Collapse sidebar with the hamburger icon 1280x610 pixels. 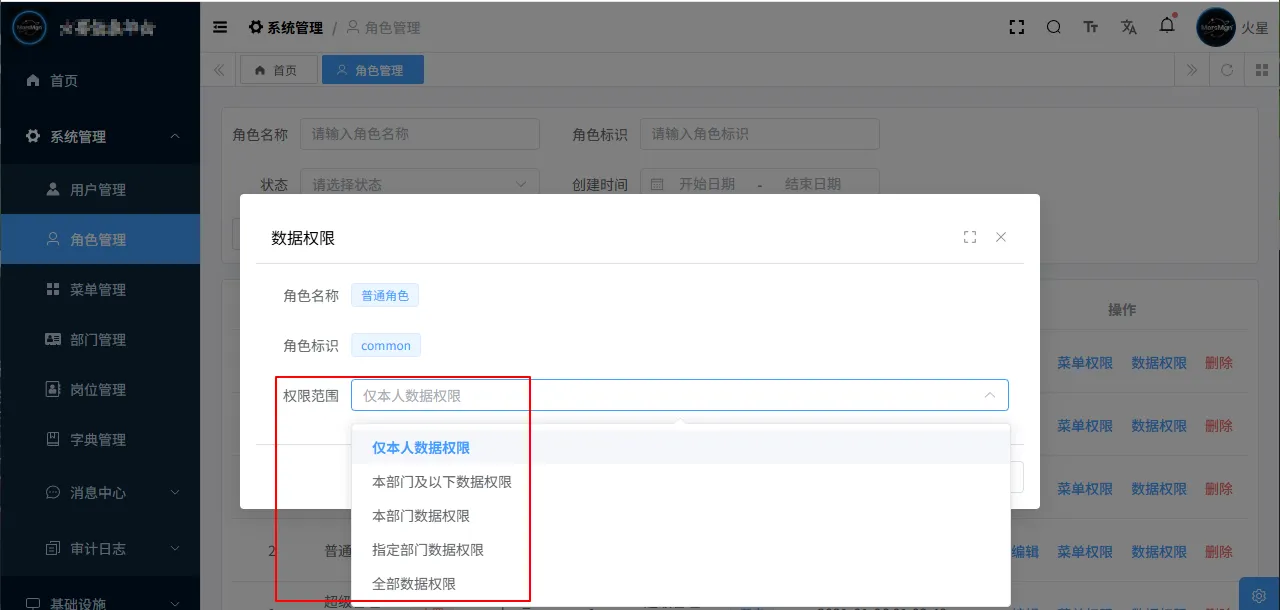click(220, 27)
